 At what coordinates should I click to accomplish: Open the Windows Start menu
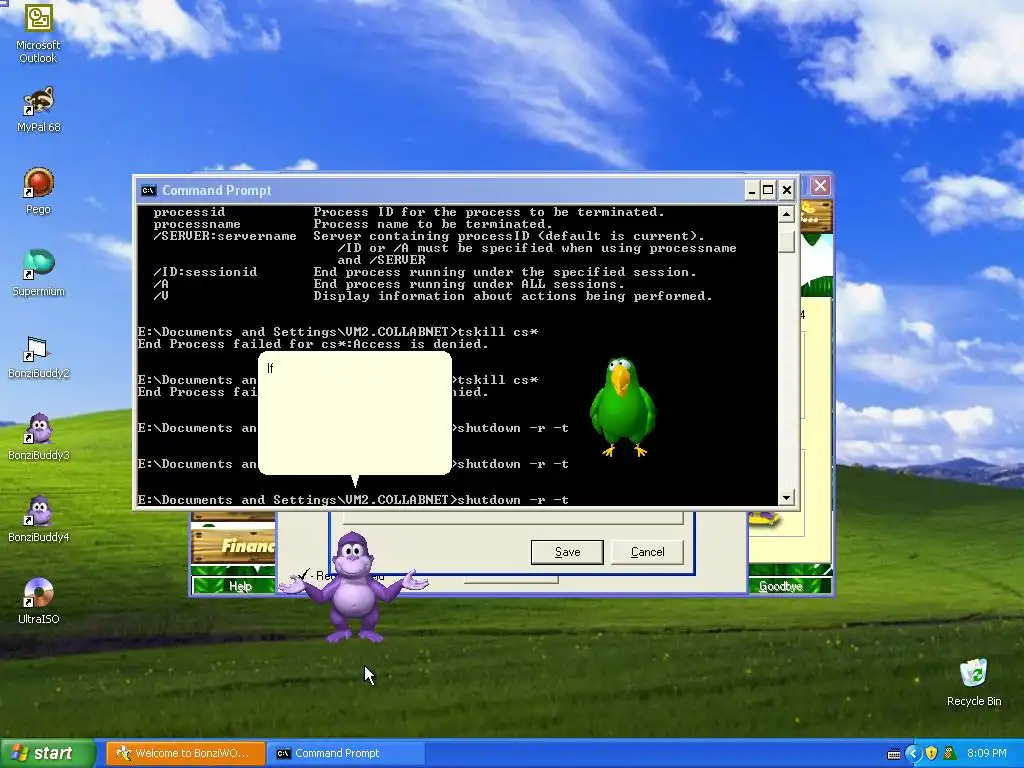pyautogui.click(x=48, y=753)
